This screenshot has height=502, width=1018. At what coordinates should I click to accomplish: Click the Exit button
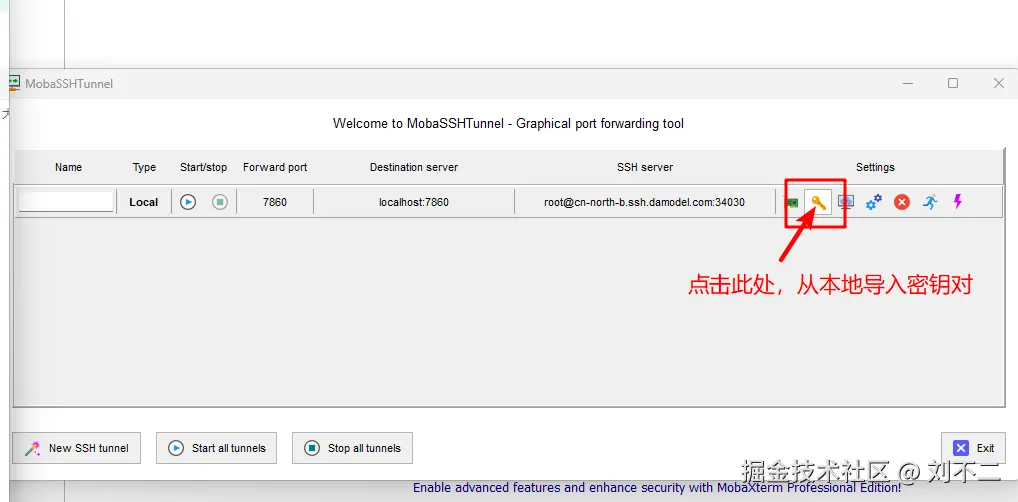pyautogui.click(x=973, y=448)
